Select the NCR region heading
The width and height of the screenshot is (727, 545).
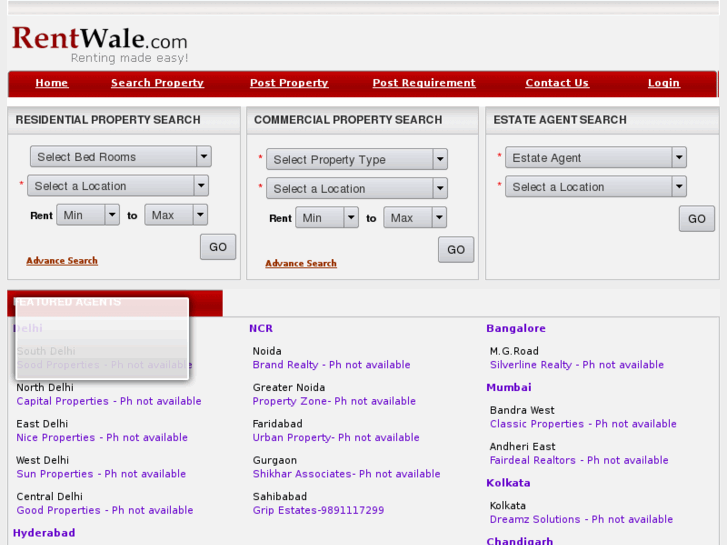pyautogui.click(x=261, y=328)
